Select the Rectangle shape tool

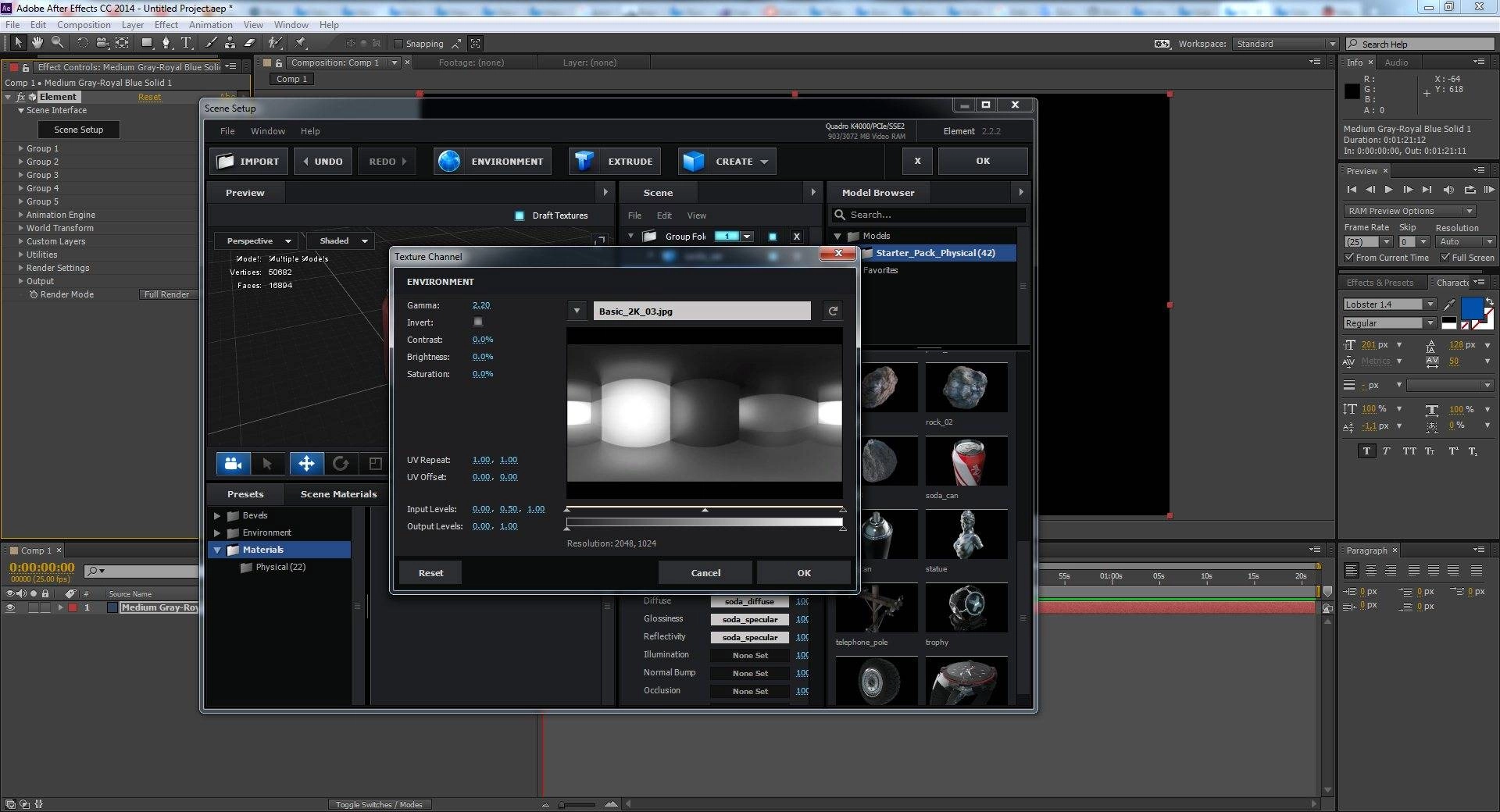(146, 43)
